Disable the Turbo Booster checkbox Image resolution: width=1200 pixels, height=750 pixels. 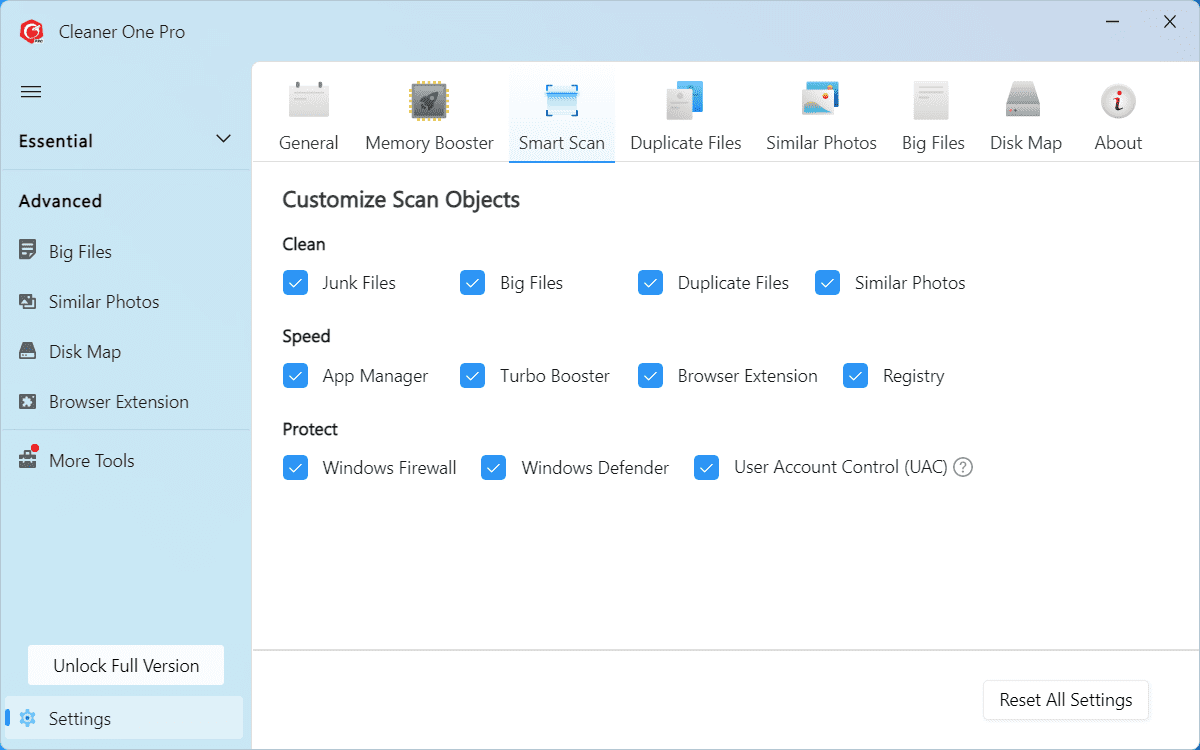(473, 376)
